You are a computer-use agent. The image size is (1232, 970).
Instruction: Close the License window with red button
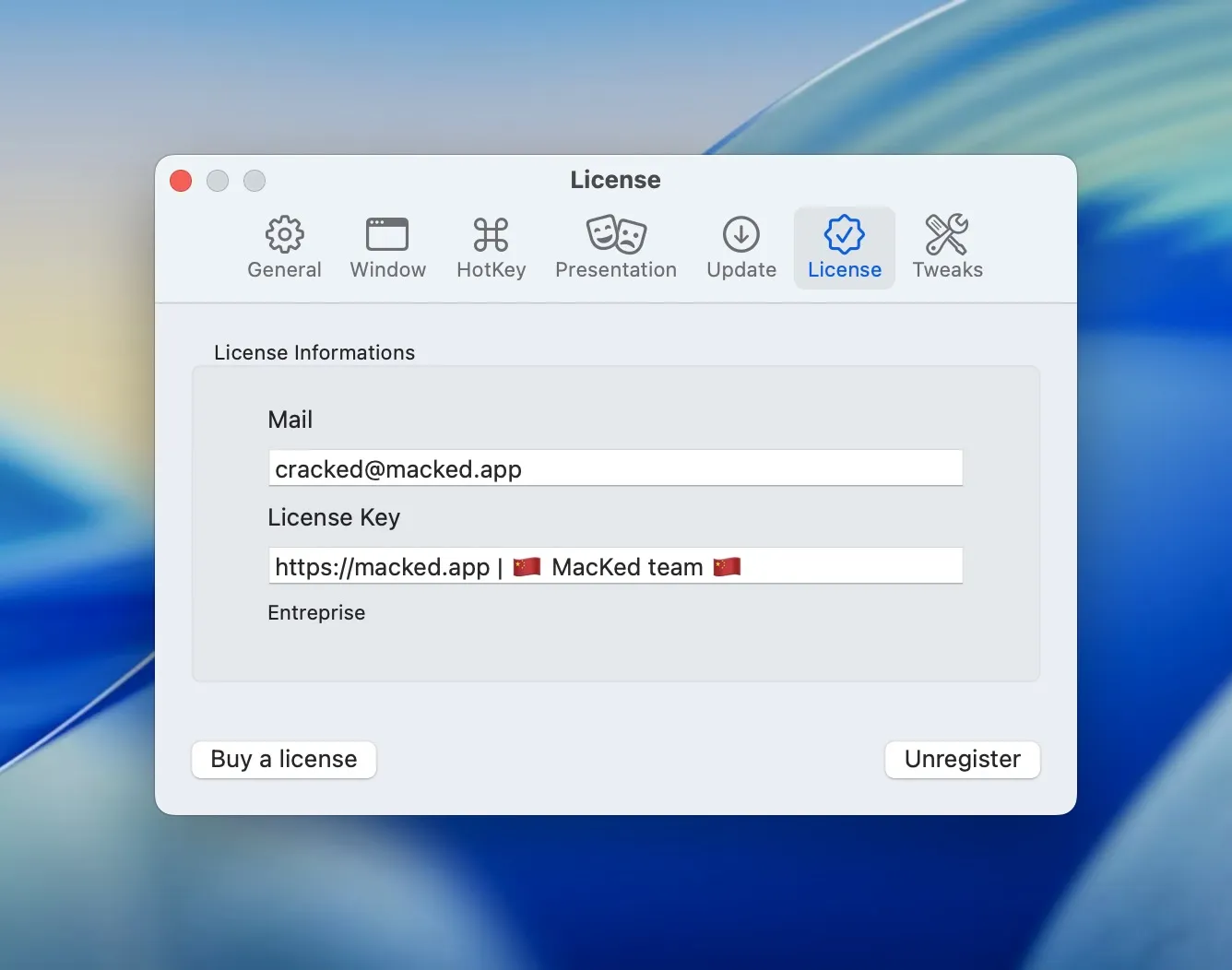[181, 181]
